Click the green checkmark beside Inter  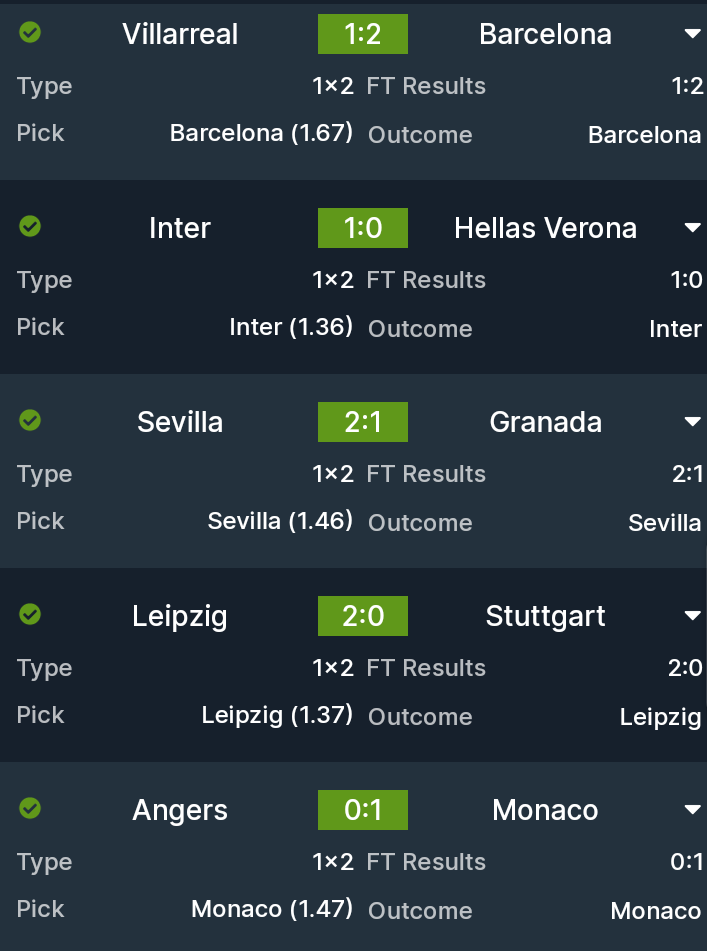click(x=31, y=227)
